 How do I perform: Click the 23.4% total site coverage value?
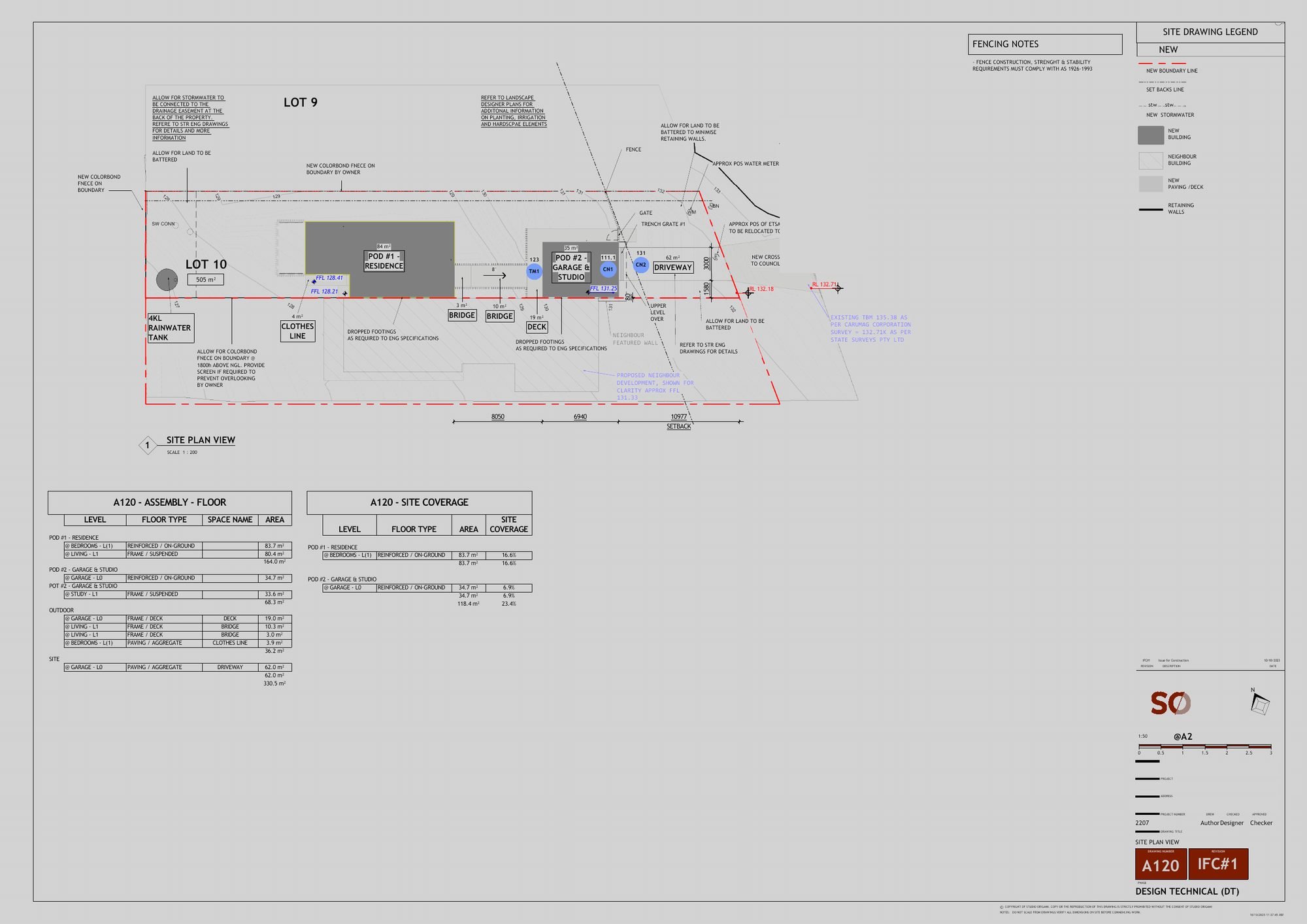(509, 604)
